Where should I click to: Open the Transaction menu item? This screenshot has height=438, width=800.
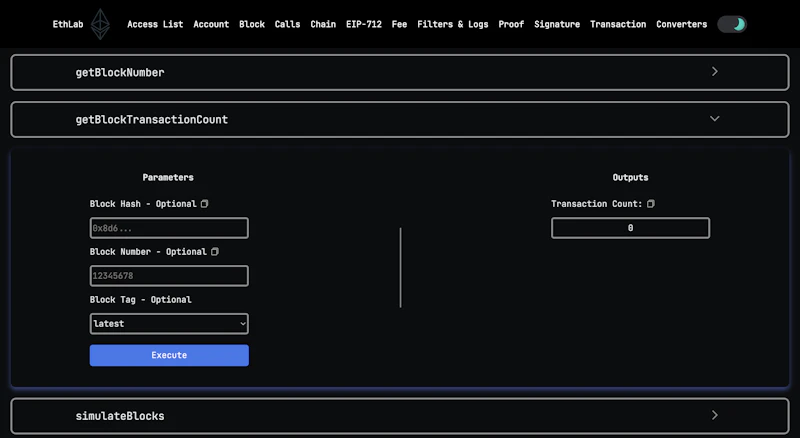[x=618, y=24]
